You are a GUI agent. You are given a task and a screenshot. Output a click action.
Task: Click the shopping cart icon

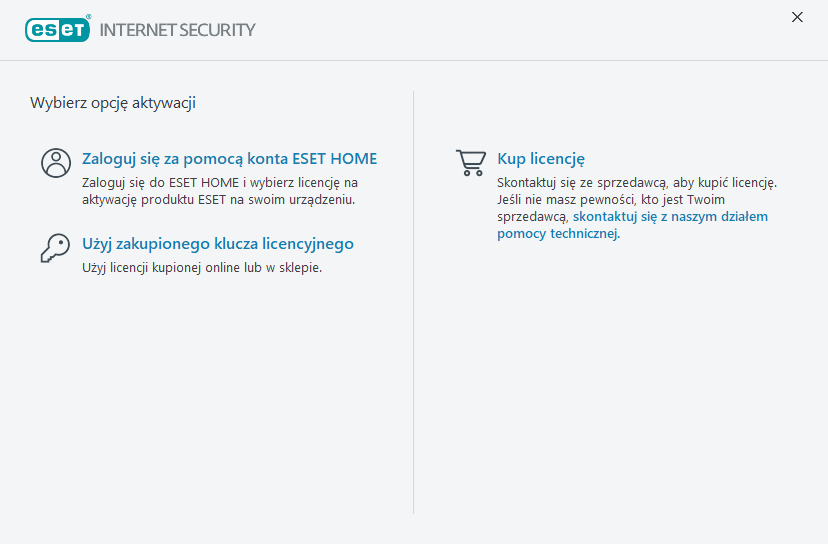[x=470, y=163]
